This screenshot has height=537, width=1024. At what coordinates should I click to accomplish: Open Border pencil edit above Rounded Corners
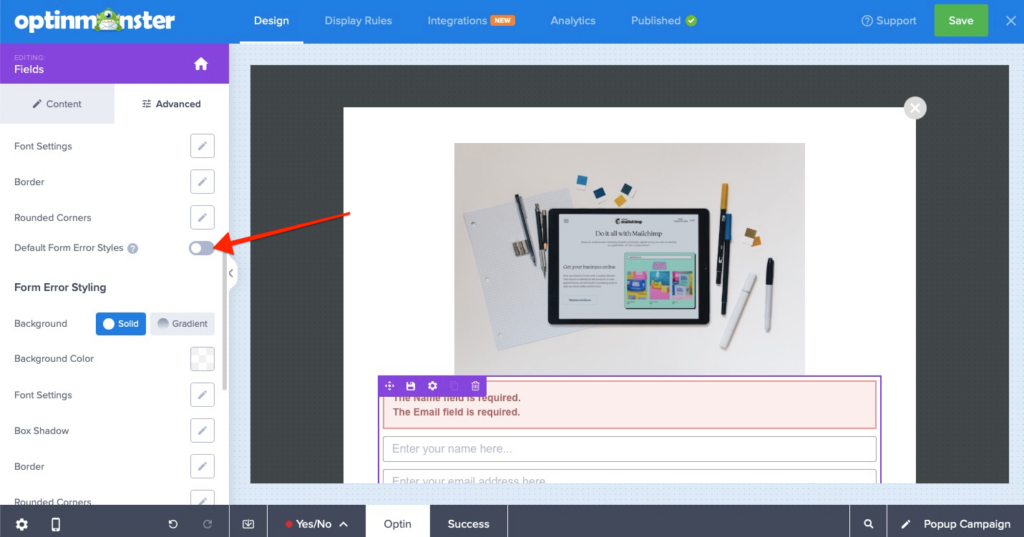click(x=202, y=182)
